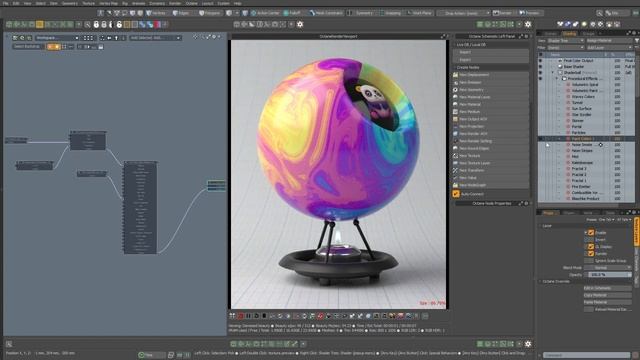Screen dimensions: 640x360
Task: Open the Blend Mode dropdown
Action: [x=608, y=268]
